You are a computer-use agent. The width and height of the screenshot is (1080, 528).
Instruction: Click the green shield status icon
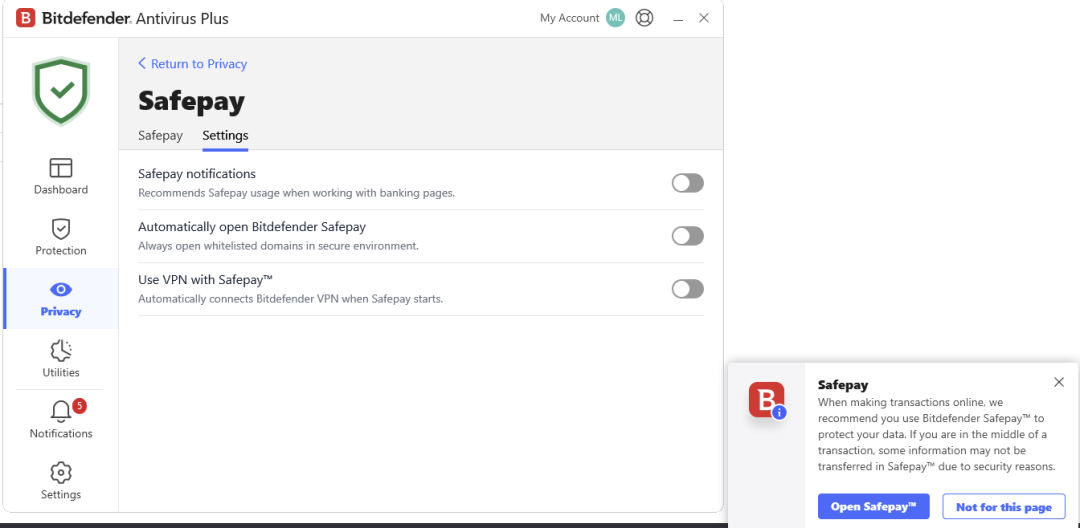(61, 91)
